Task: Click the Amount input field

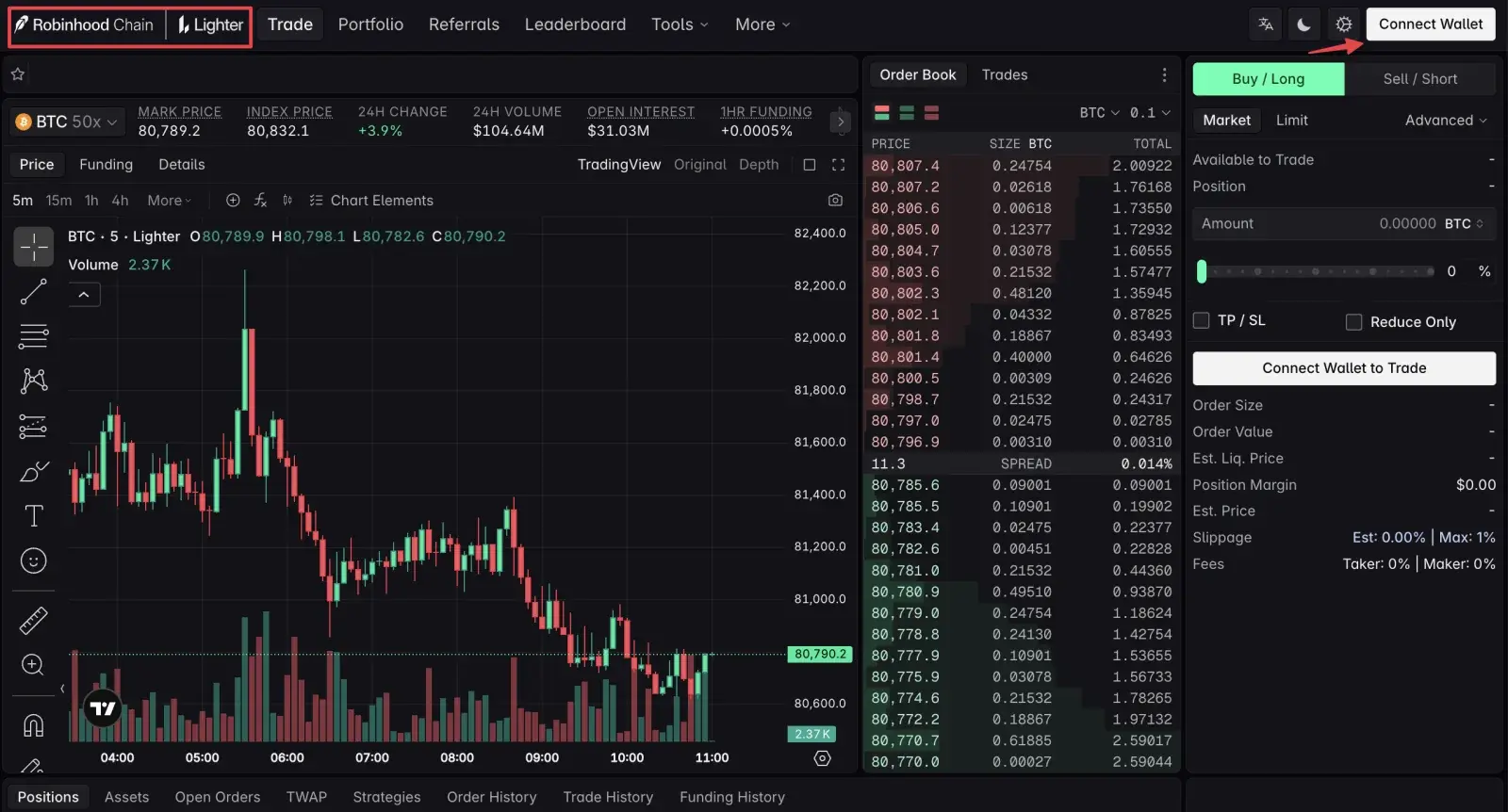Action: pyautogui.click(x=1344, y=224)
